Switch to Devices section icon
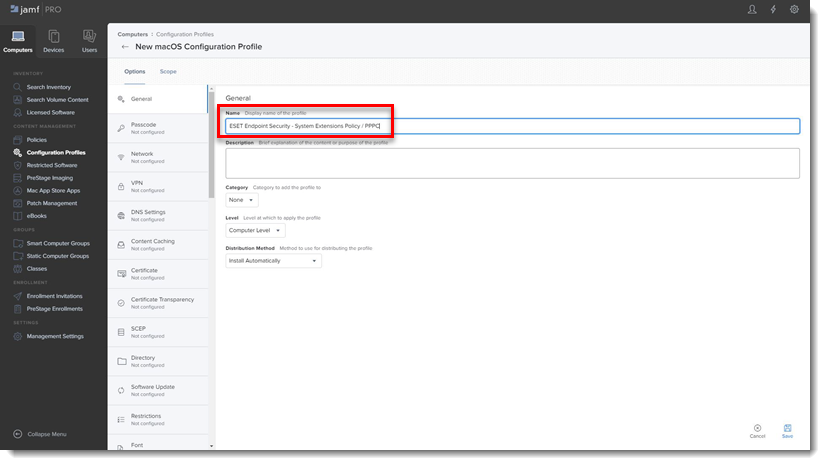Image resolution: width=819 pixels, height=459 pixels. click(x=53, y=41)
